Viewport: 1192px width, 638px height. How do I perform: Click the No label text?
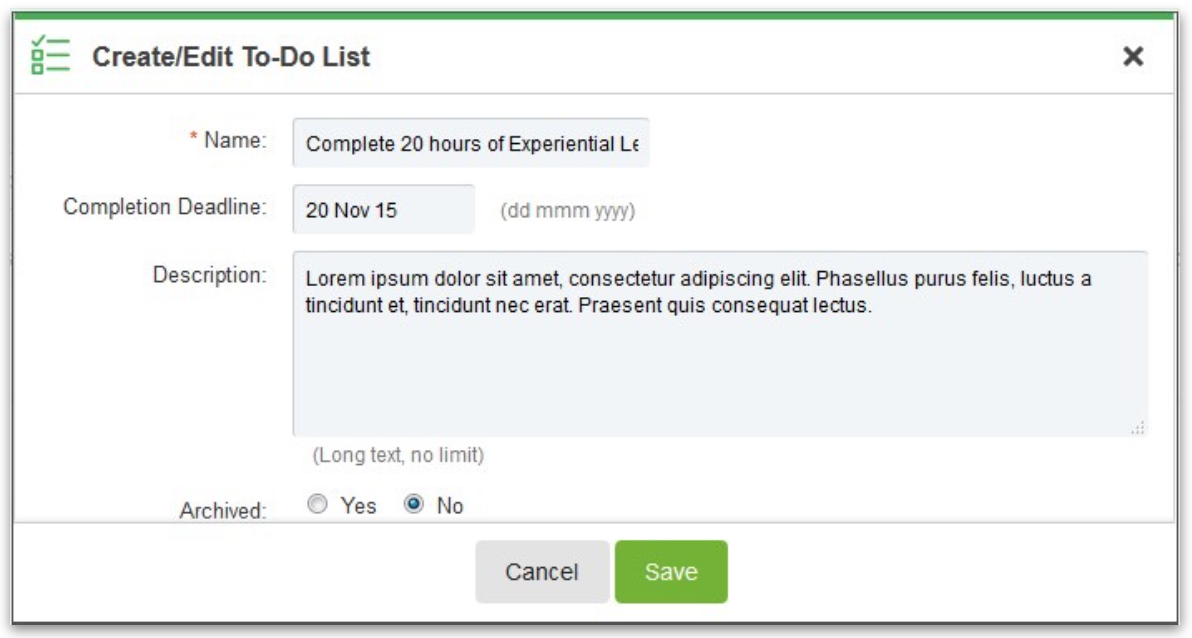coord(450,506)
